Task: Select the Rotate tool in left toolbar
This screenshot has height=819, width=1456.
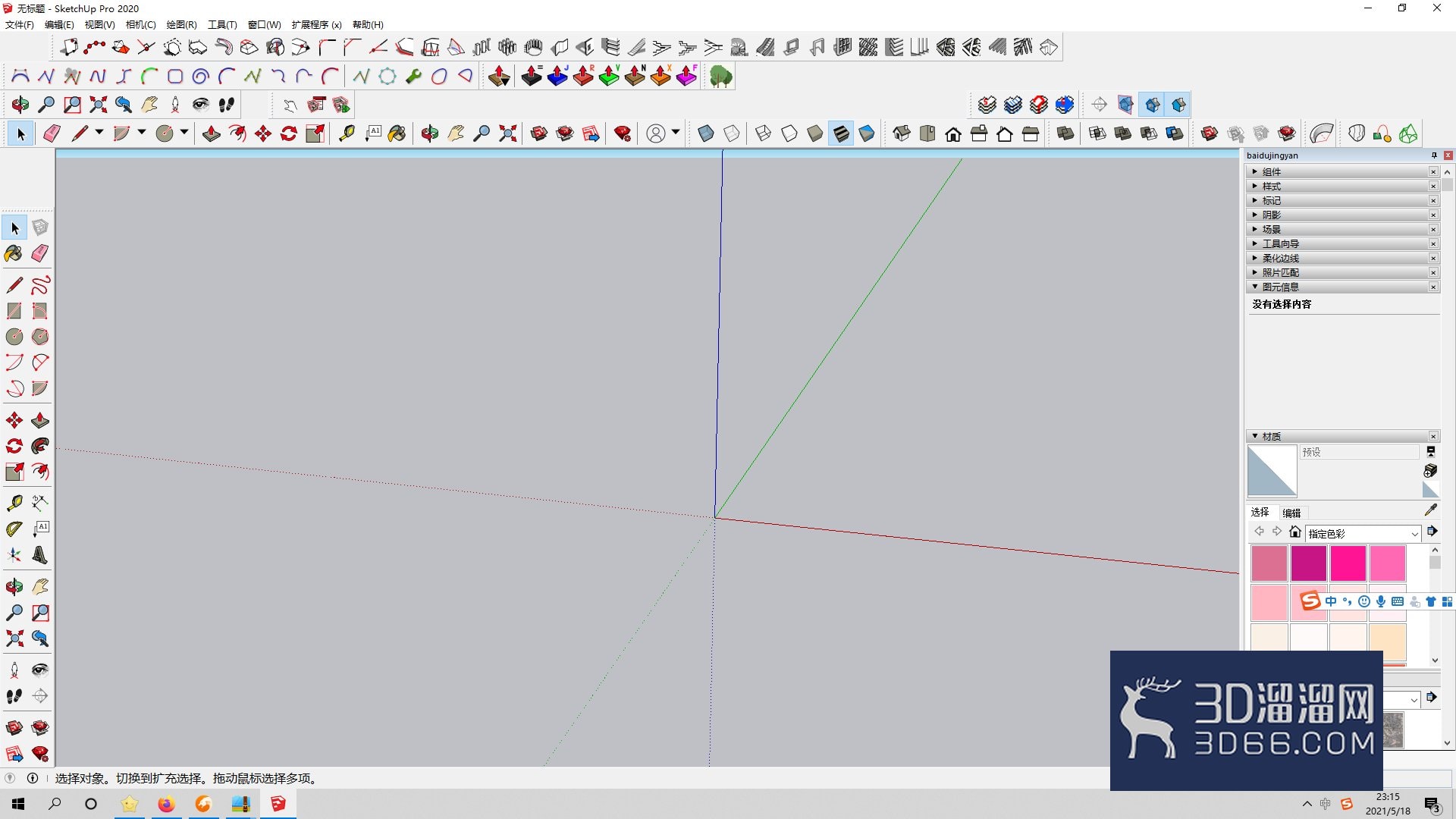Action: click(14, 447)
